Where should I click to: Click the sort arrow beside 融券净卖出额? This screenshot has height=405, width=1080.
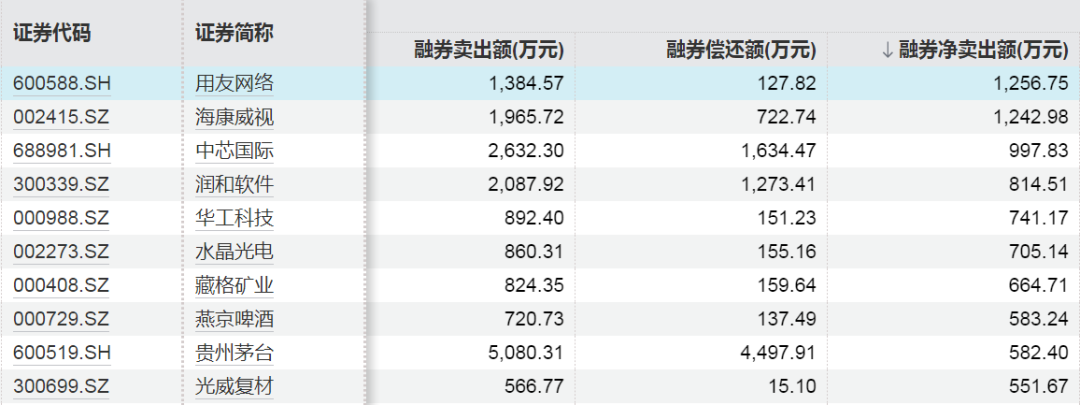887,50
